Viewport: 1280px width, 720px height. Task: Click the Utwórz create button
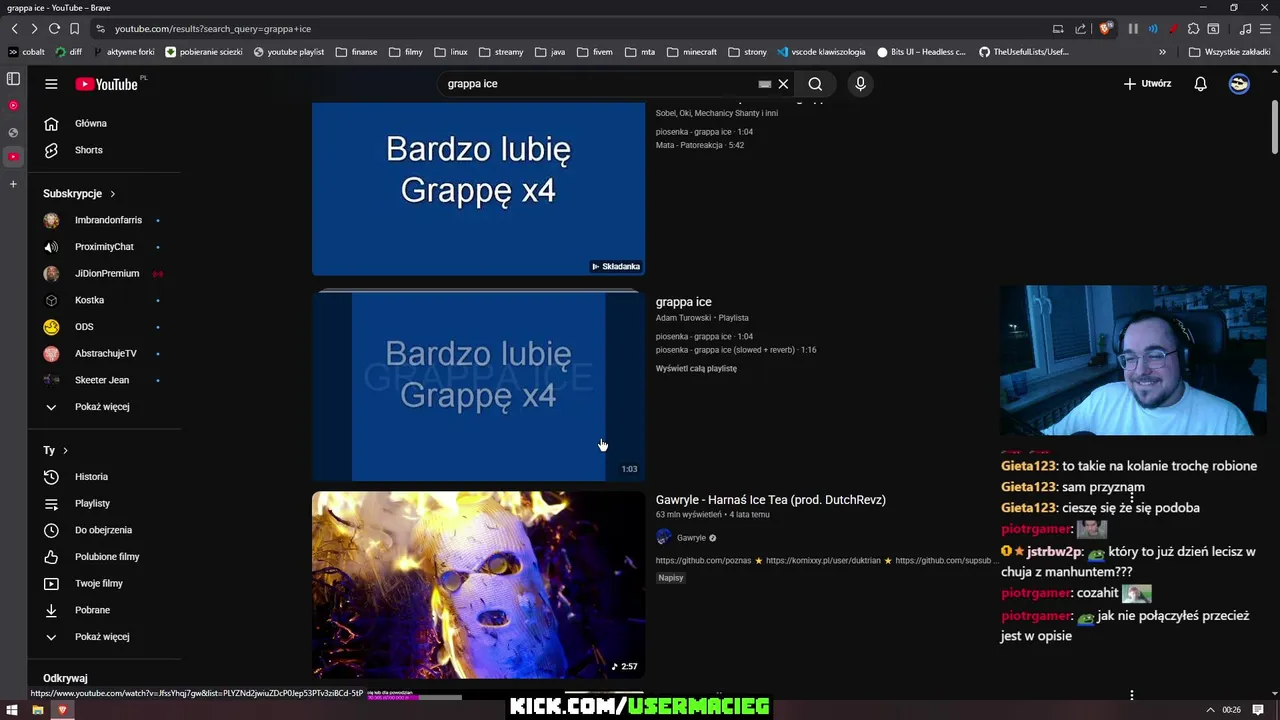(x=1147, y=84)
